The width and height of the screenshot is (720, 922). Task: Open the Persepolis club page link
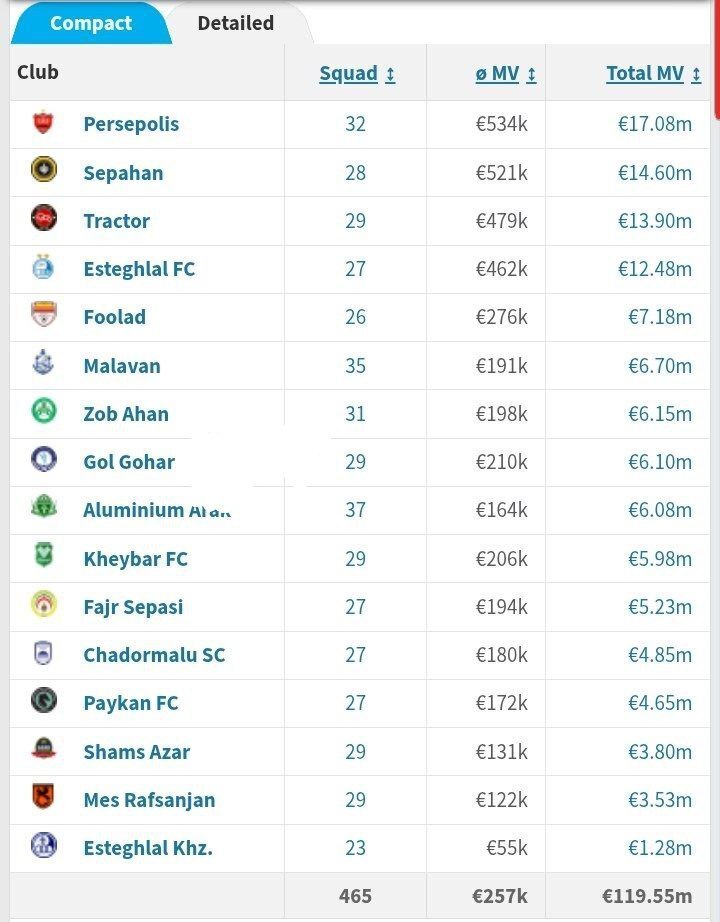(131, 124)
